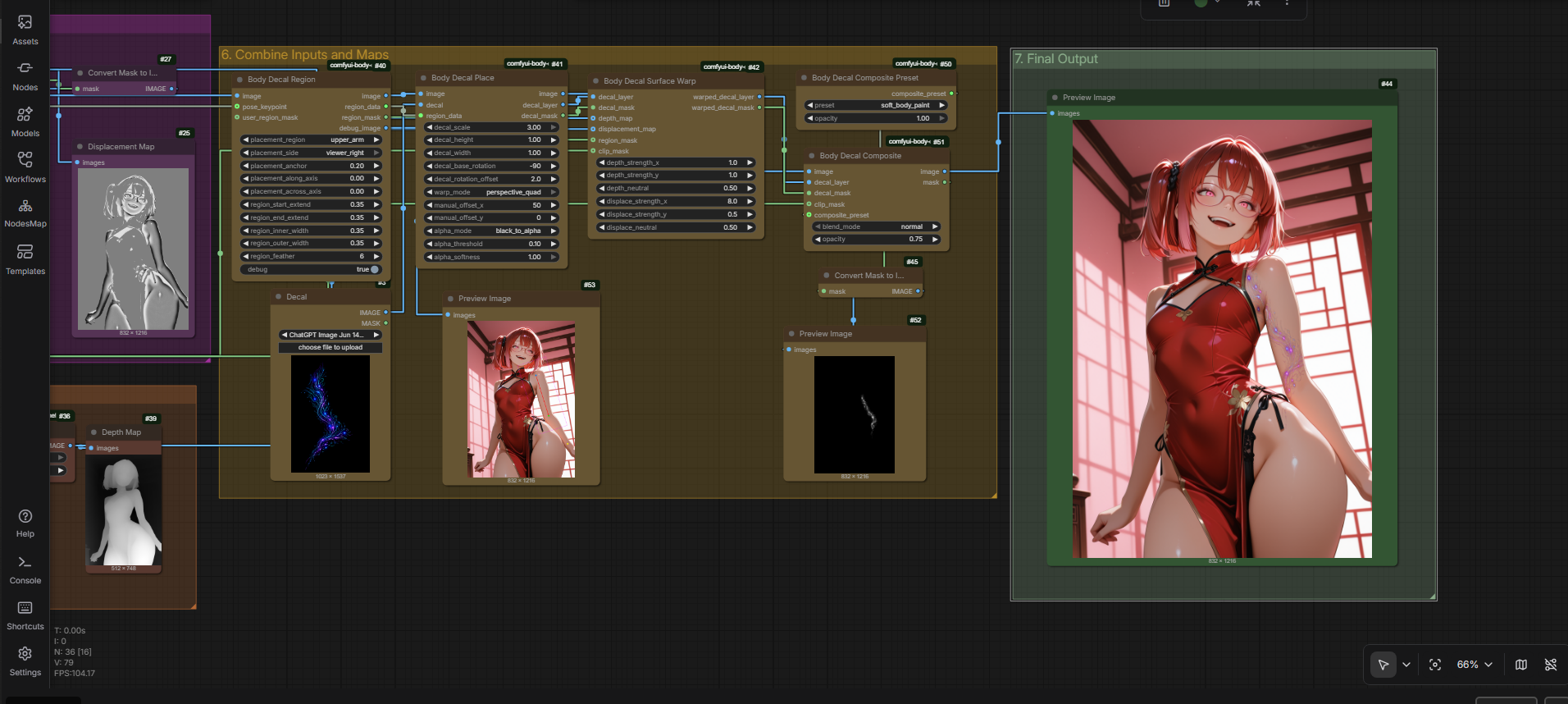
Task: Open the NodesMap sidebar panel
Action: [25, 213]
